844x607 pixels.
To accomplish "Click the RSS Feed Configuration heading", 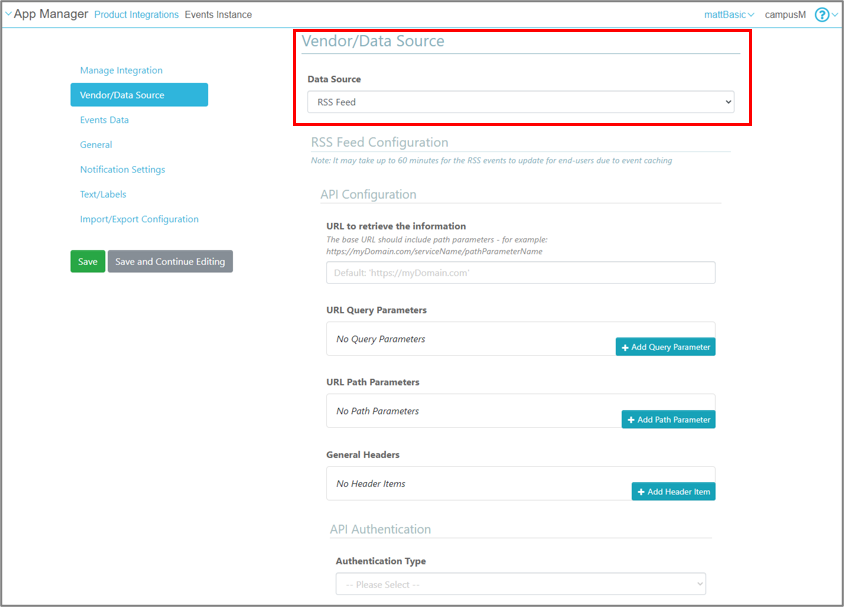I will [379, 142].
